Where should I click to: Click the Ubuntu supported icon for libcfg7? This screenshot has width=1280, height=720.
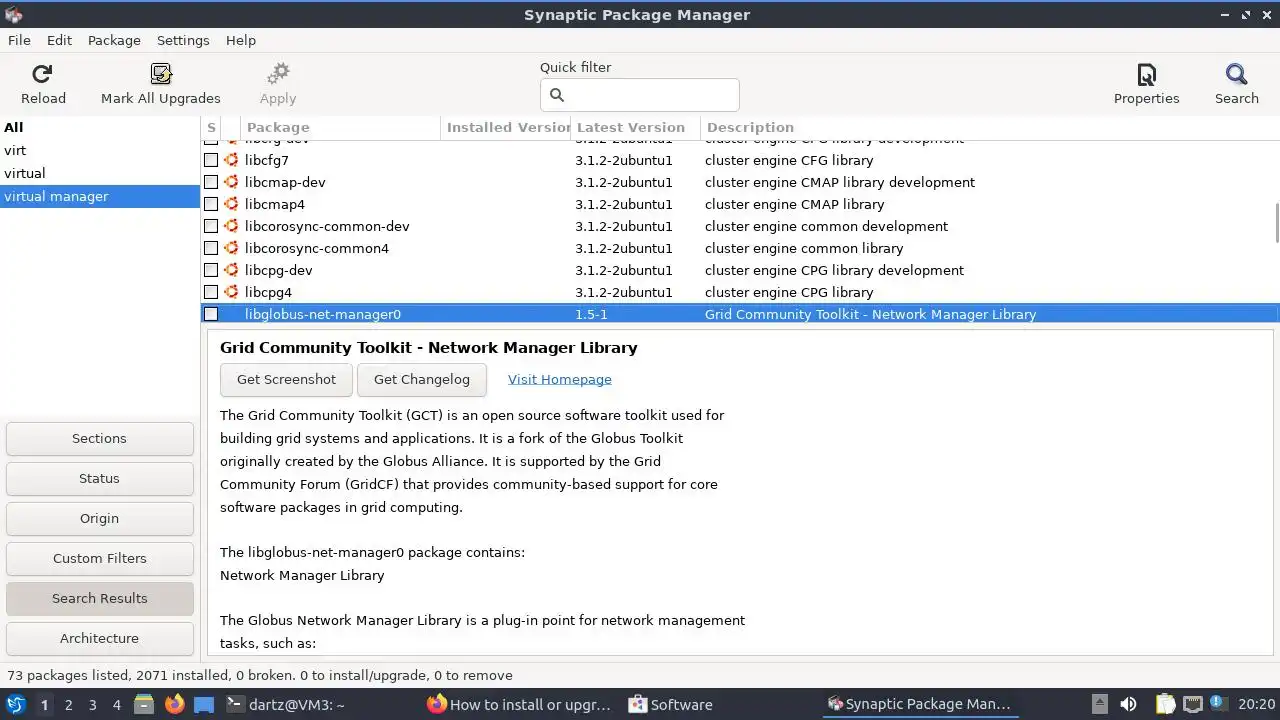coord(231,160)
